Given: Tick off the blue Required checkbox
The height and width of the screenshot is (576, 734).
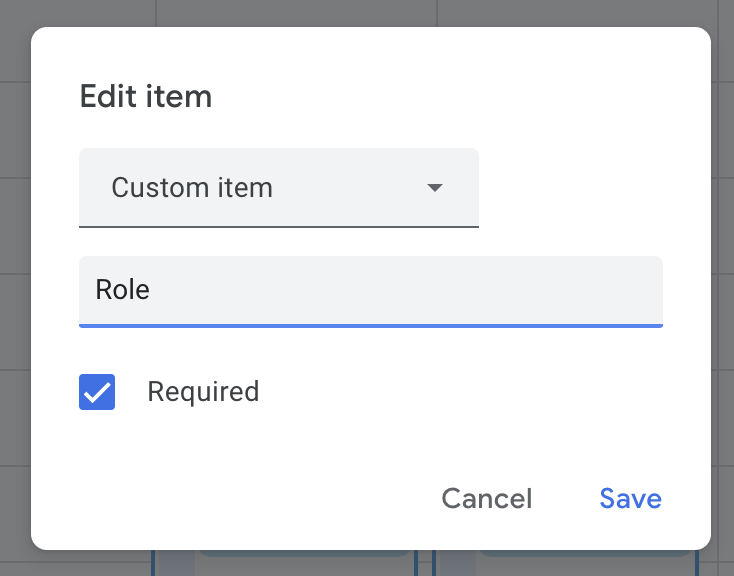Looking at the screenshot, I should tap(97, 392).
